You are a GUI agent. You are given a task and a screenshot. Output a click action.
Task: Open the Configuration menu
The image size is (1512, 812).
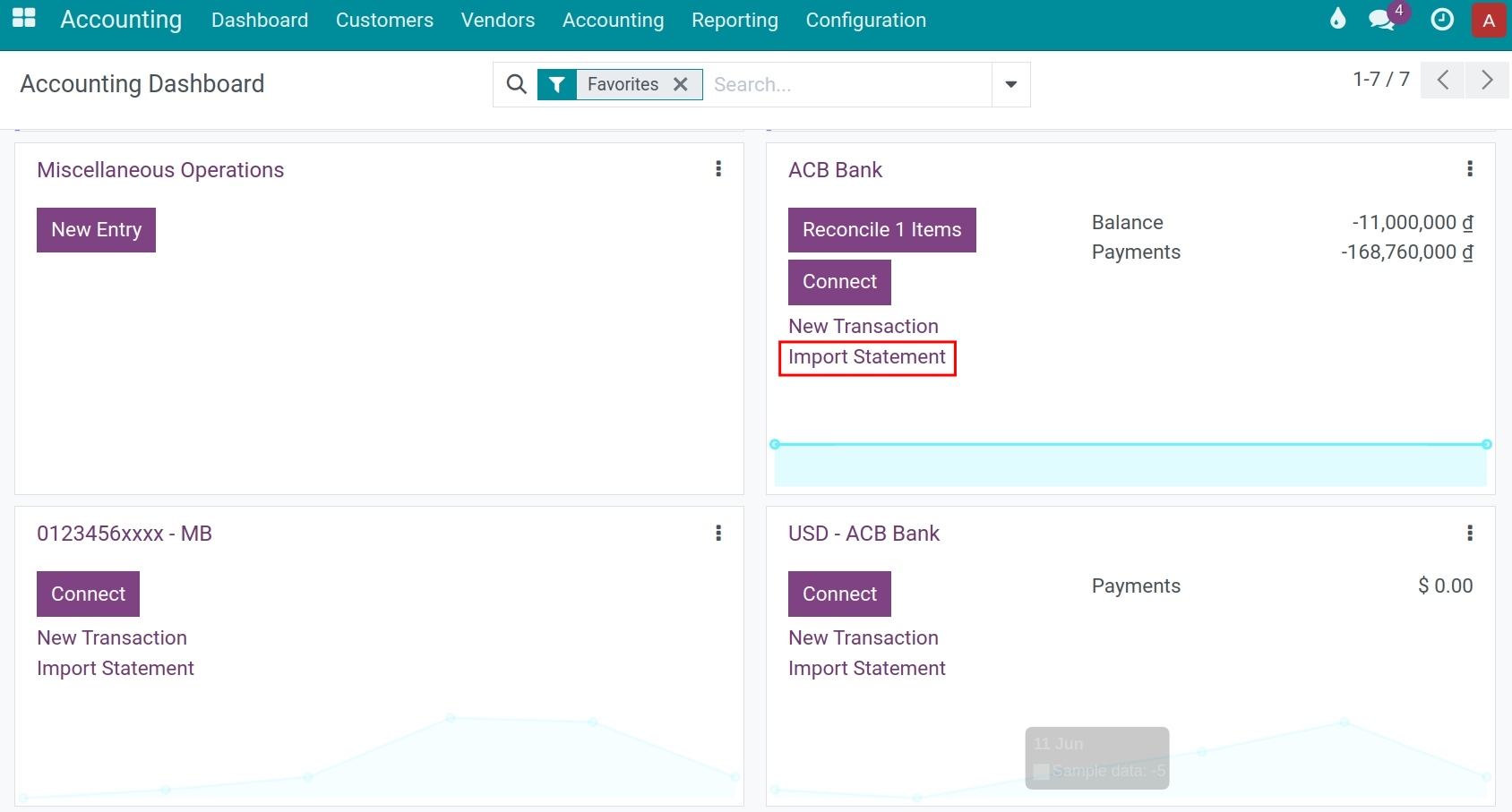tap(866, 20)
